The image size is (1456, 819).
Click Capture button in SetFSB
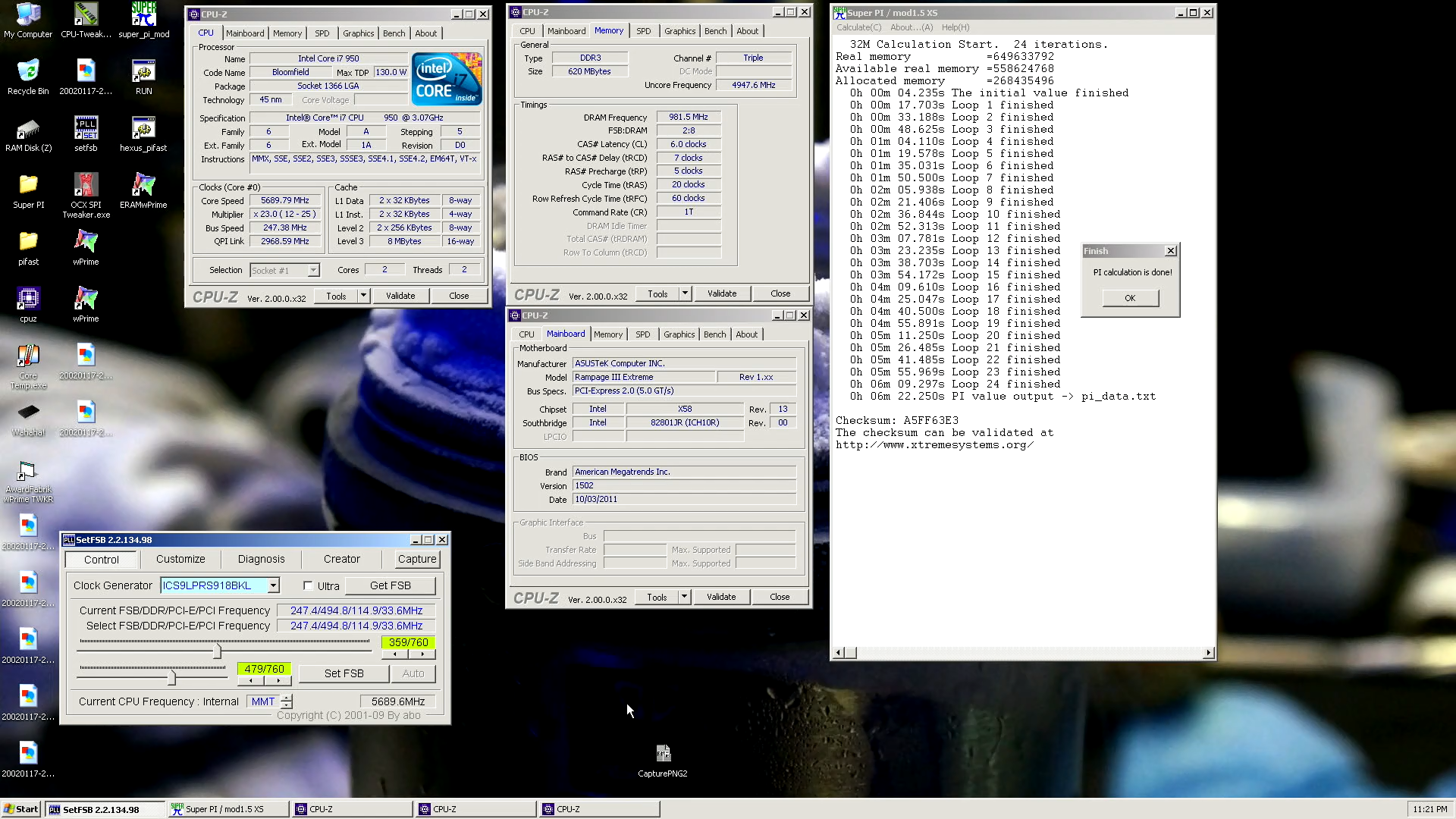point(417,559)
